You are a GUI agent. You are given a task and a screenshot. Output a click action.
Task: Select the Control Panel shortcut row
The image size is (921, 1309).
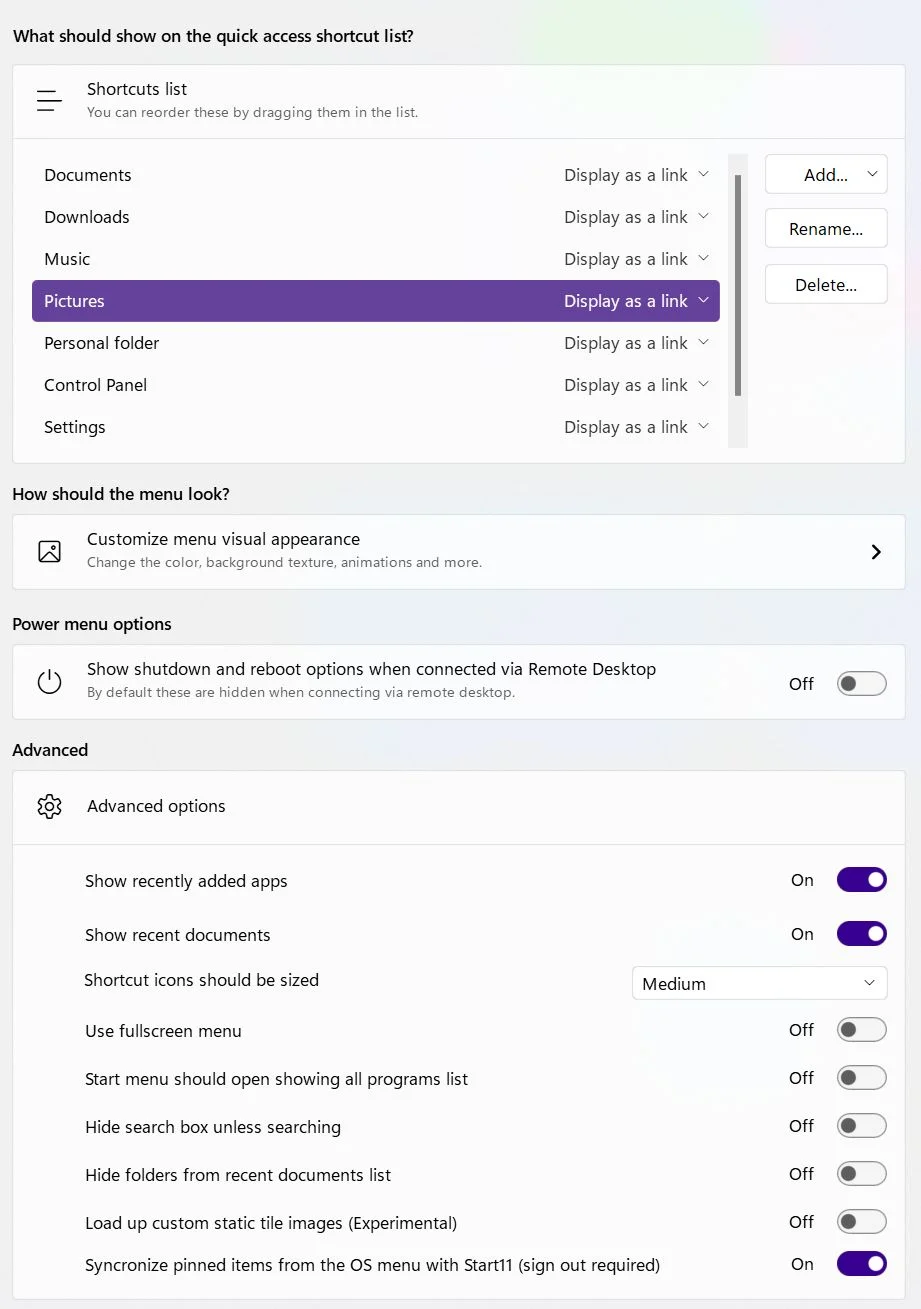tap(375, 385)
